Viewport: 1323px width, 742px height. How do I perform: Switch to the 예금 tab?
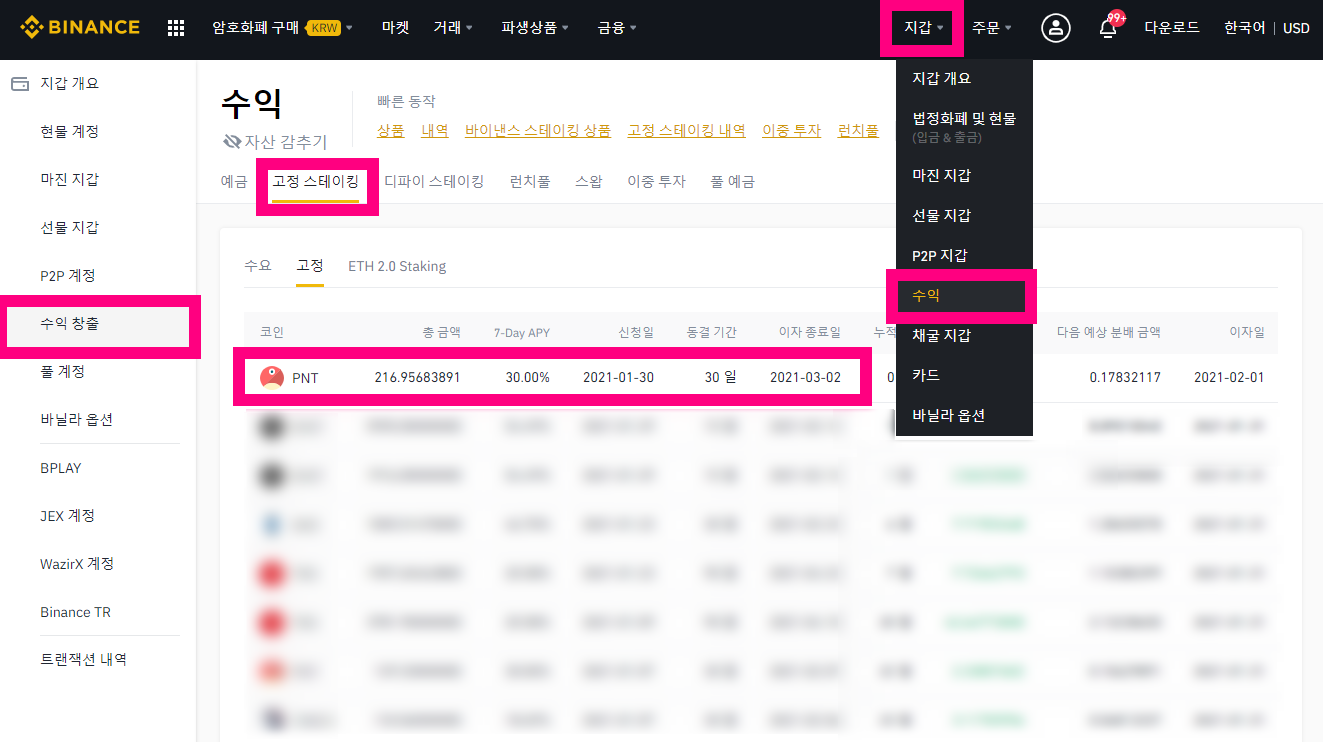pyautogui.click(x=234, y=182)
